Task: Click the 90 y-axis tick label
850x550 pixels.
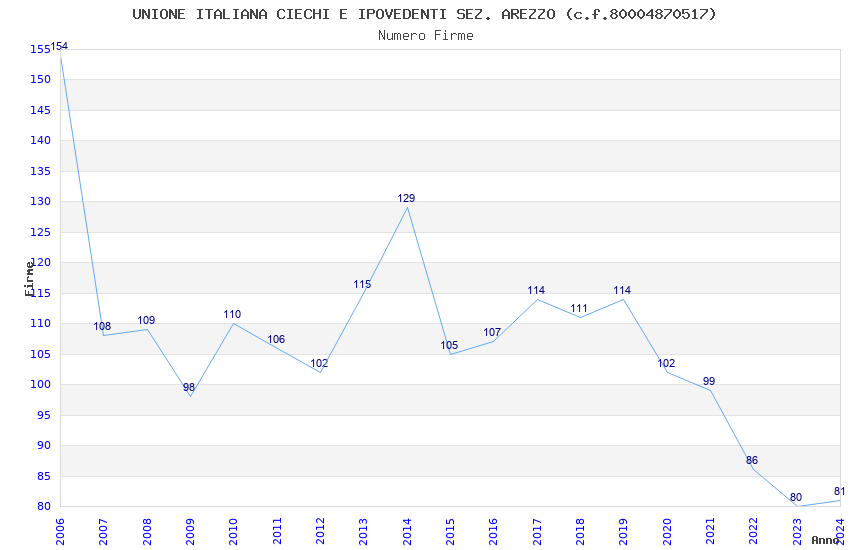Action: (43, 445)
